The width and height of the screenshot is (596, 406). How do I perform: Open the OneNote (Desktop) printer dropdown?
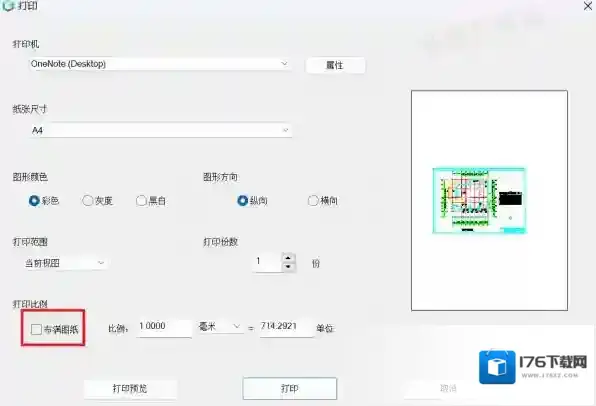tap(160, 64)
